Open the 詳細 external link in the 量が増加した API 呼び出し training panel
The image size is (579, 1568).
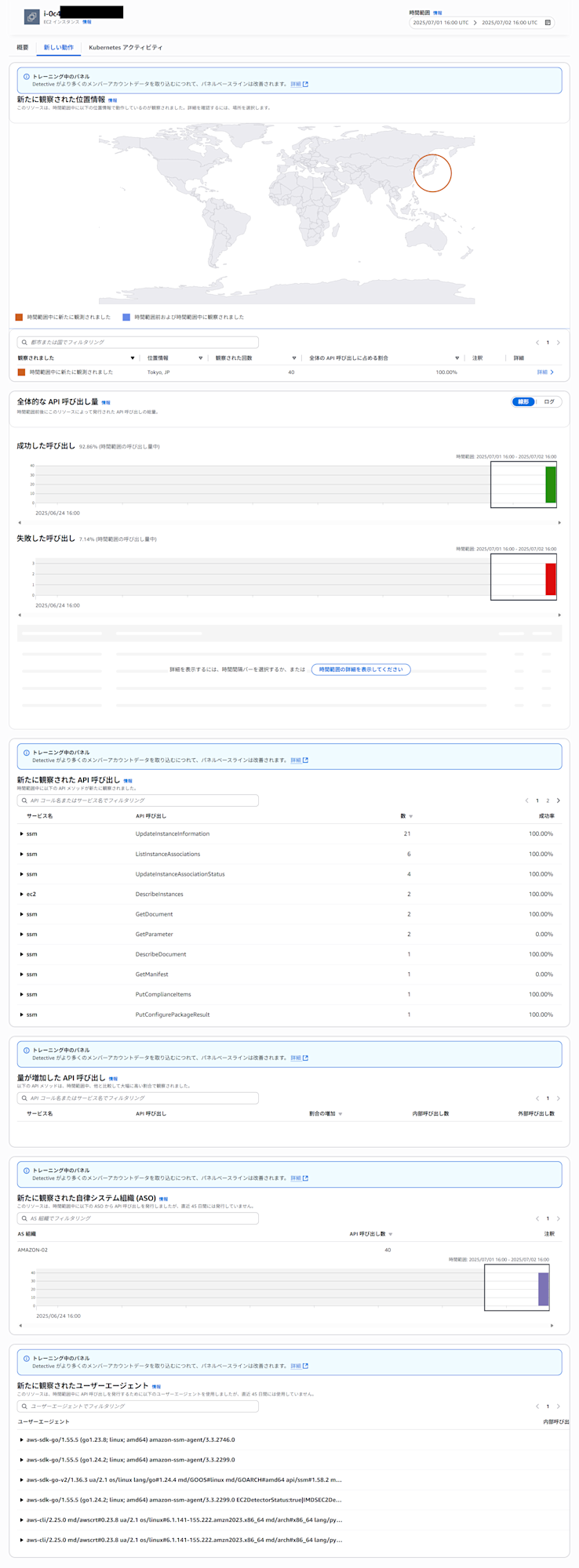coord(299,1058)
